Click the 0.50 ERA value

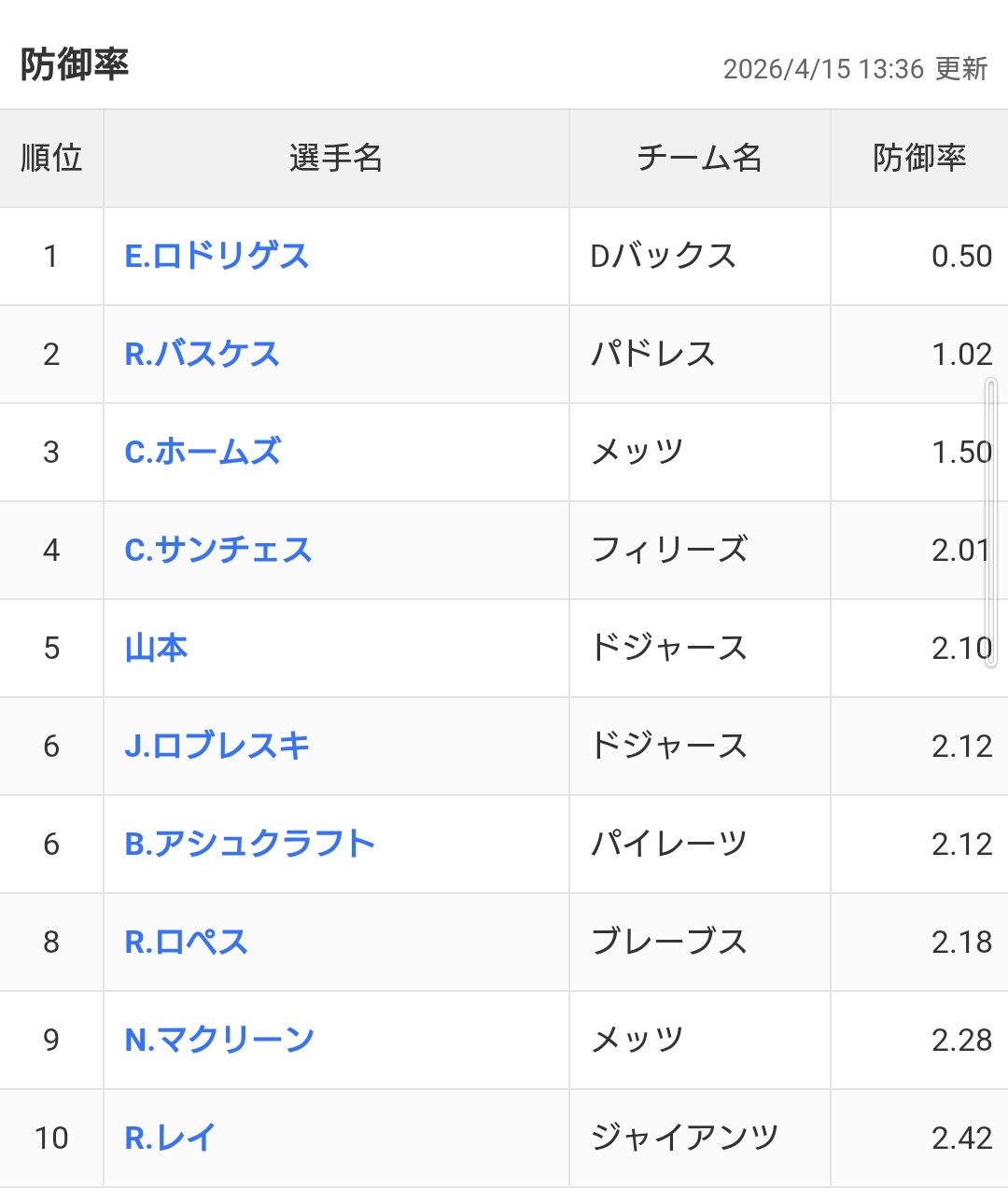pyautogui.click(x=961, y=256)
